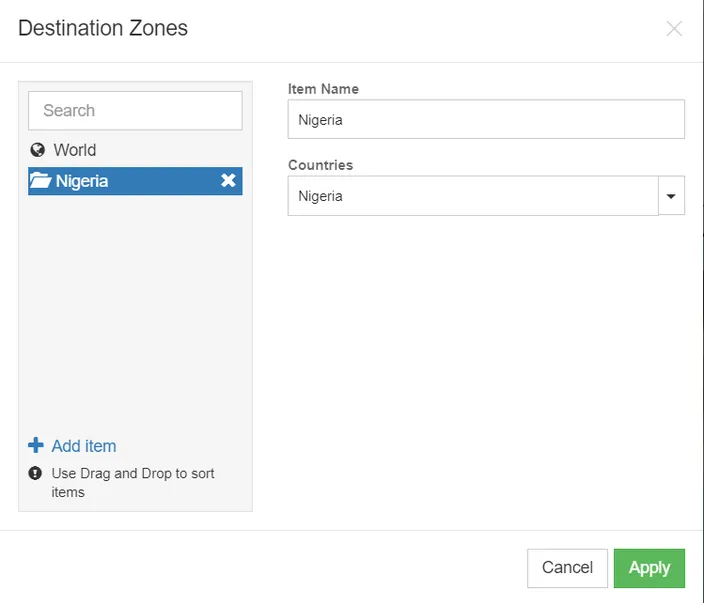
Task: Click the Add item link
Action: click(x=84, y=446)
